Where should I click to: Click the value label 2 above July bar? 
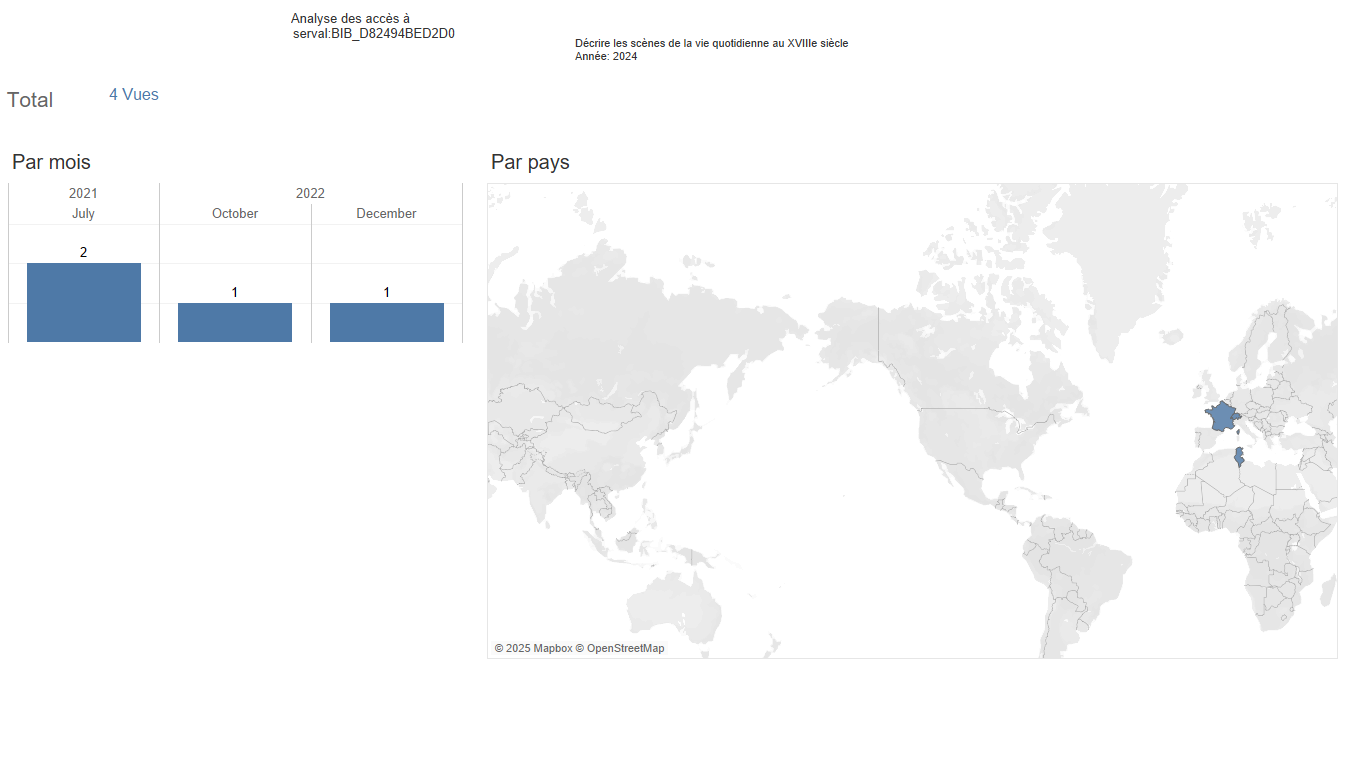pos(83,252)
